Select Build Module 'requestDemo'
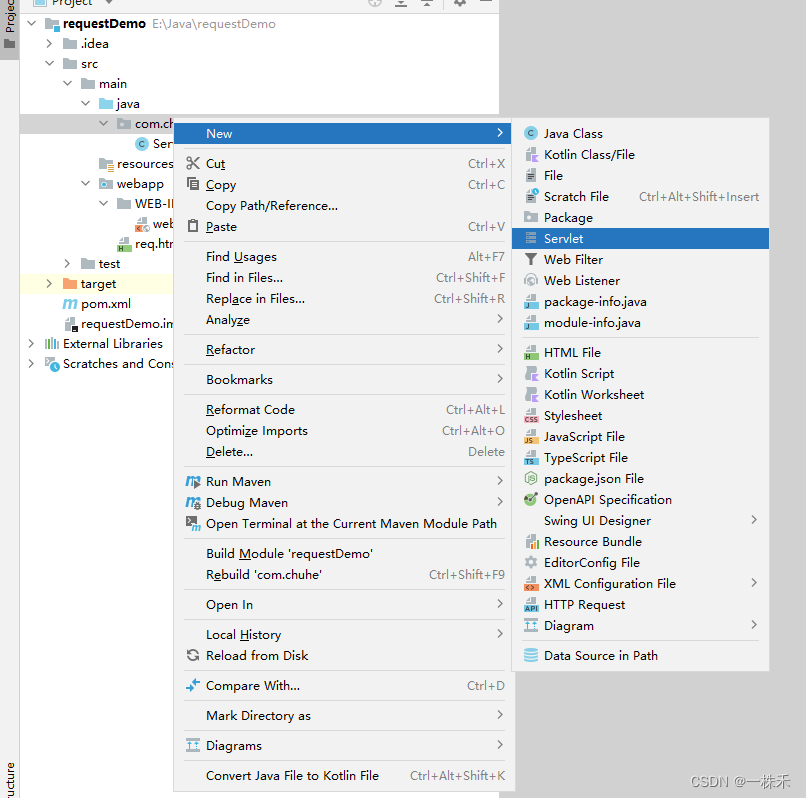Viewport: 806px width, 798px height. pos(344,554)
